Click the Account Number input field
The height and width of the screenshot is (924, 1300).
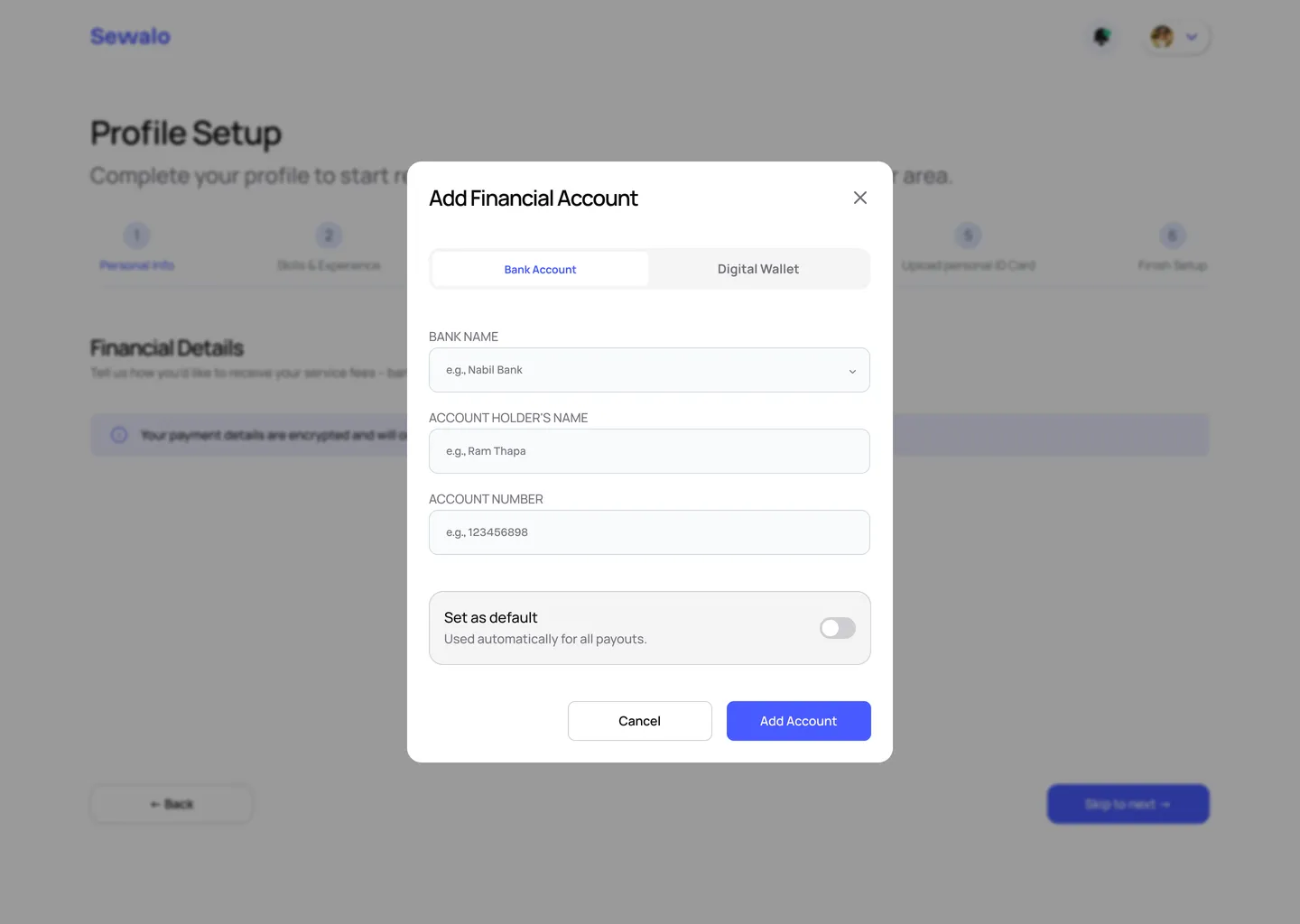point(649,532)
